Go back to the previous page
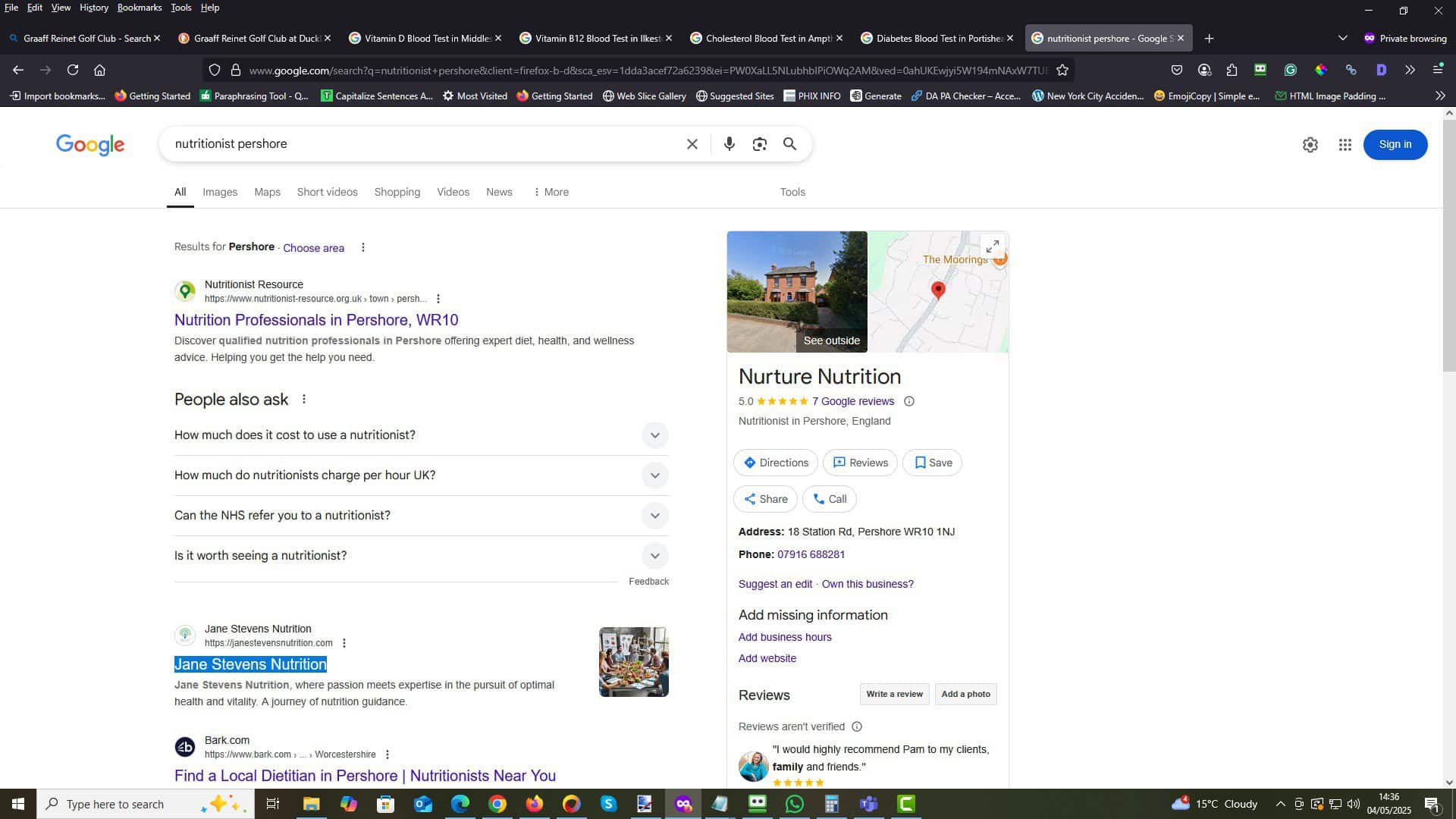The height and width of the screenshot is (819, 1456). point(18,70)
